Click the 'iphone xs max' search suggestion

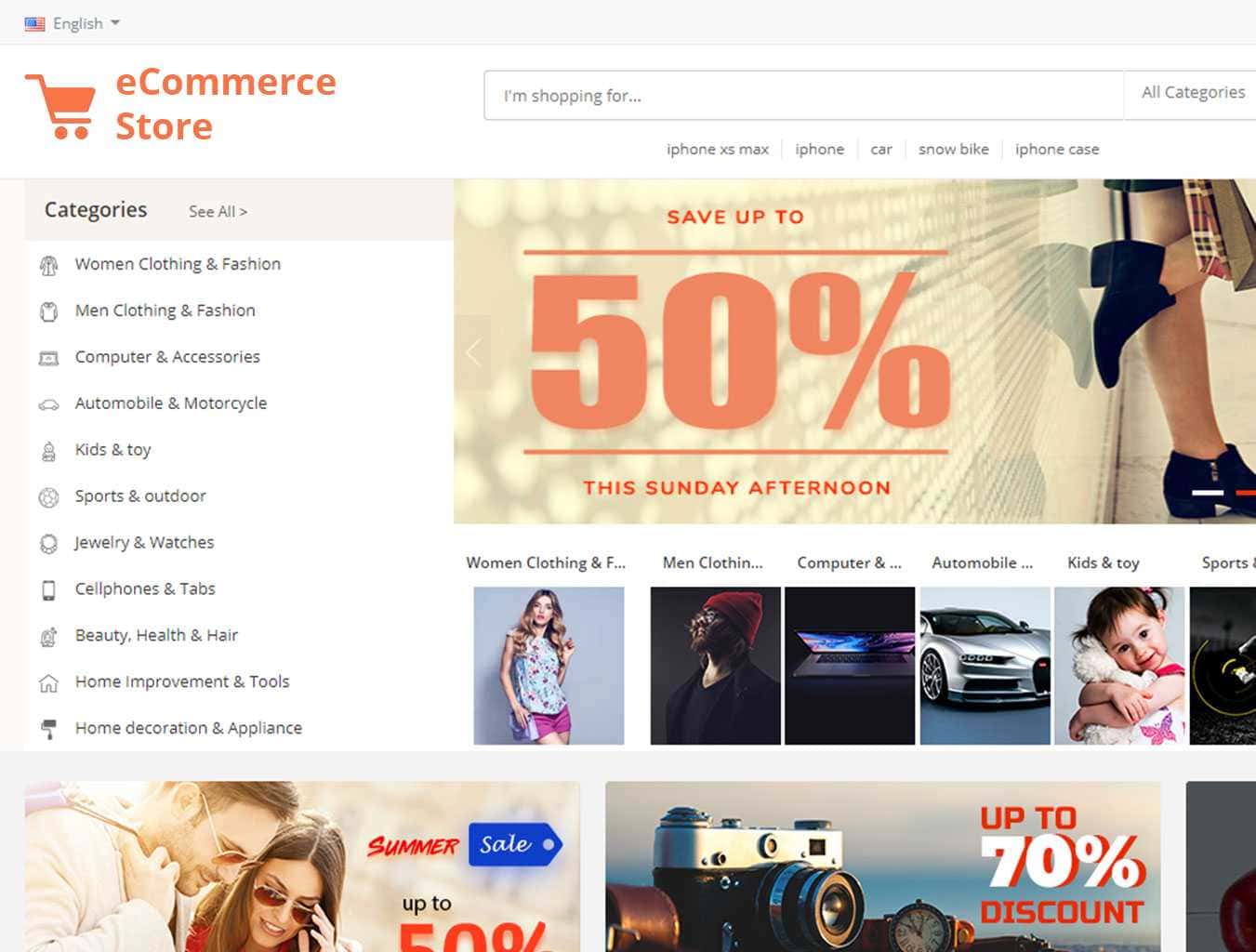pyautogui.click(x=717, y=150)
